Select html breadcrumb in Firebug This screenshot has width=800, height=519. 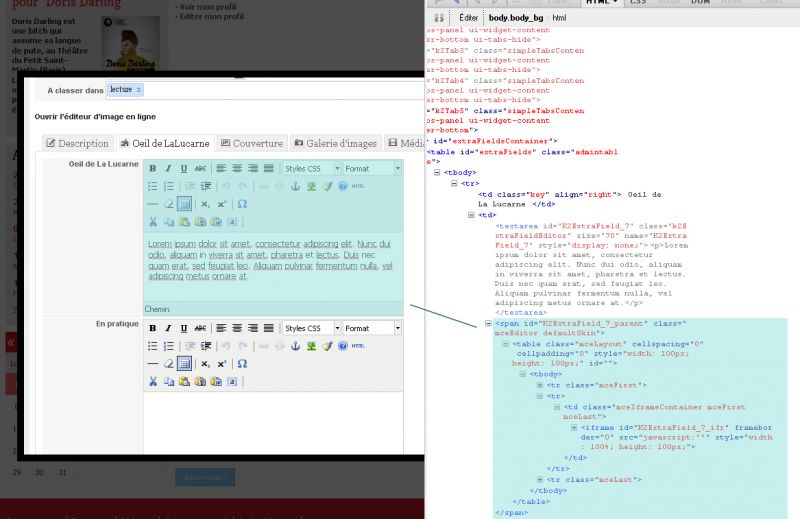point(559,17)
